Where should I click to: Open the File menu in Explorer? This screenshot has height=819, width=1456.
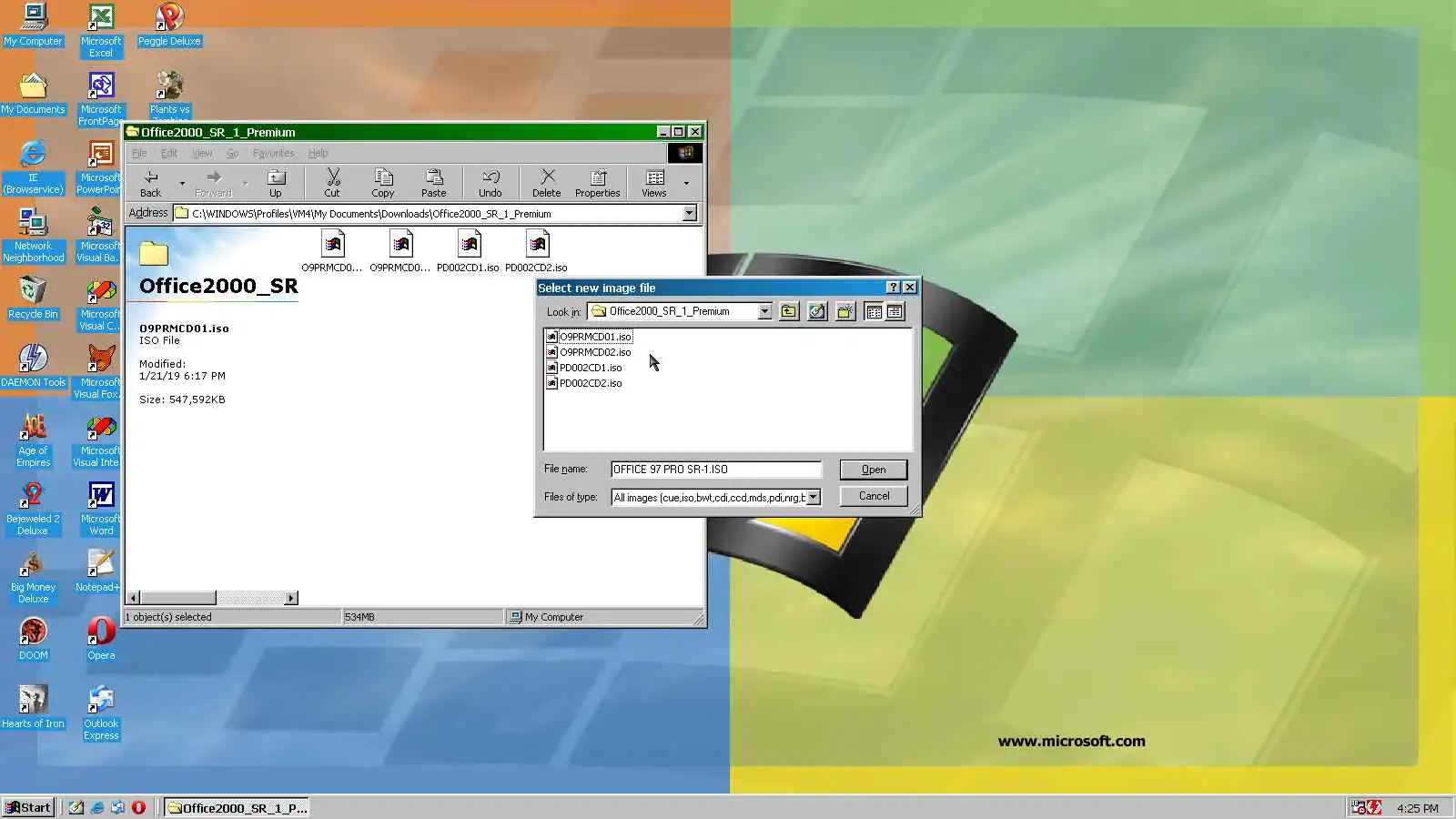139,153
